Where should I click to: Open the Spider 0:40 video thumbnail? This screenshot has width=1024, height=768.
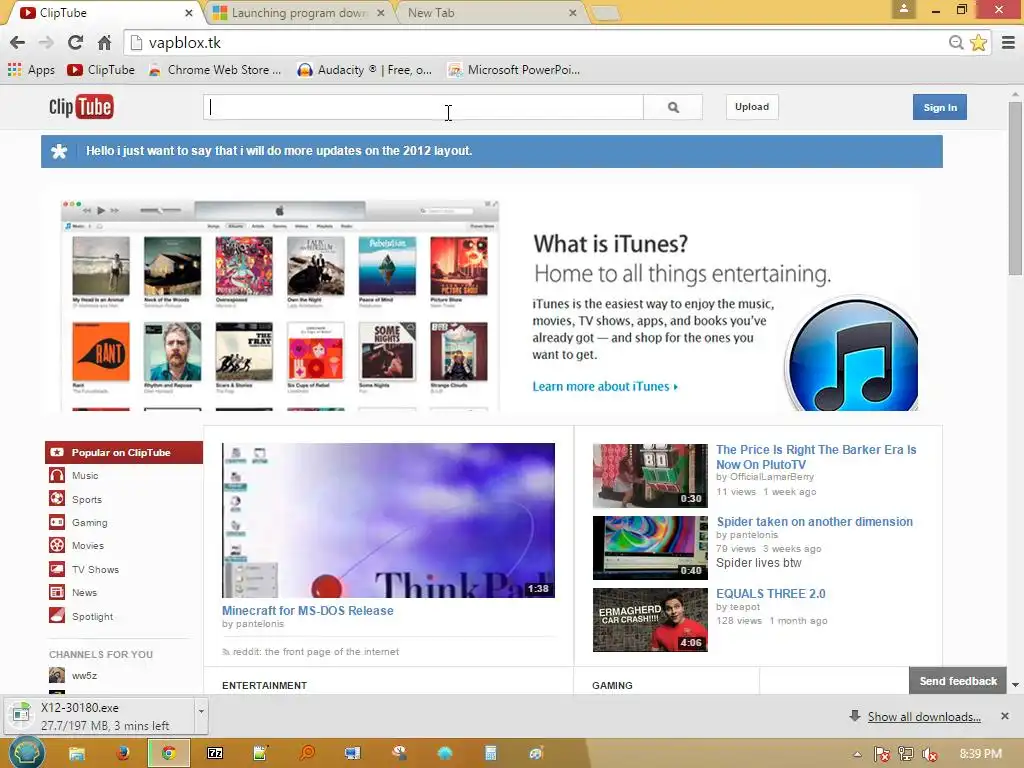(x=650, y=548)
